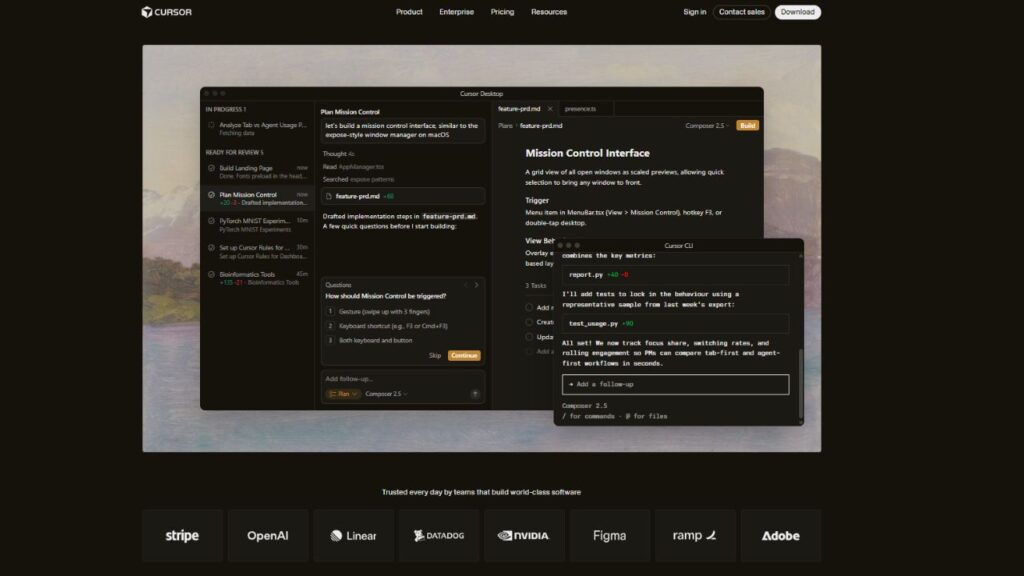The image size is (1024, 576).
Task: Click the report.py file block in Cursor CLI
Action: click(x=675, y=275)
